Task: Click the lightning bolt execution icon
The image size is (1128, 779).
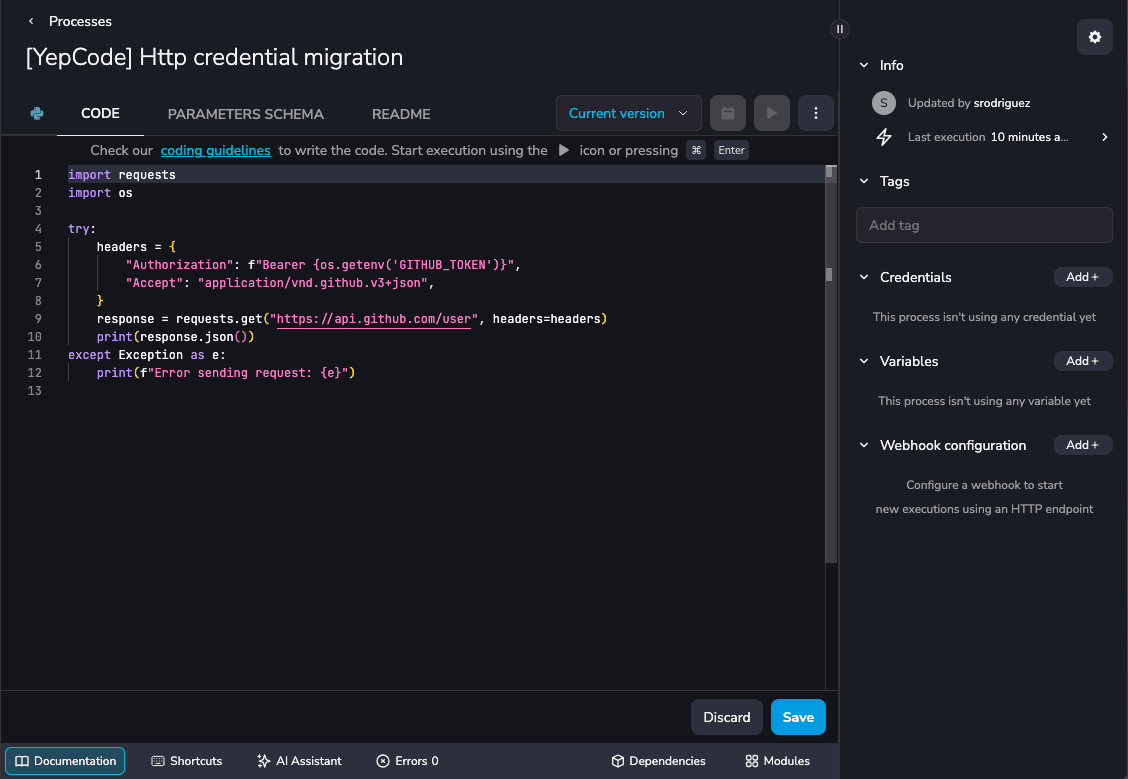Action: (883, 137)
